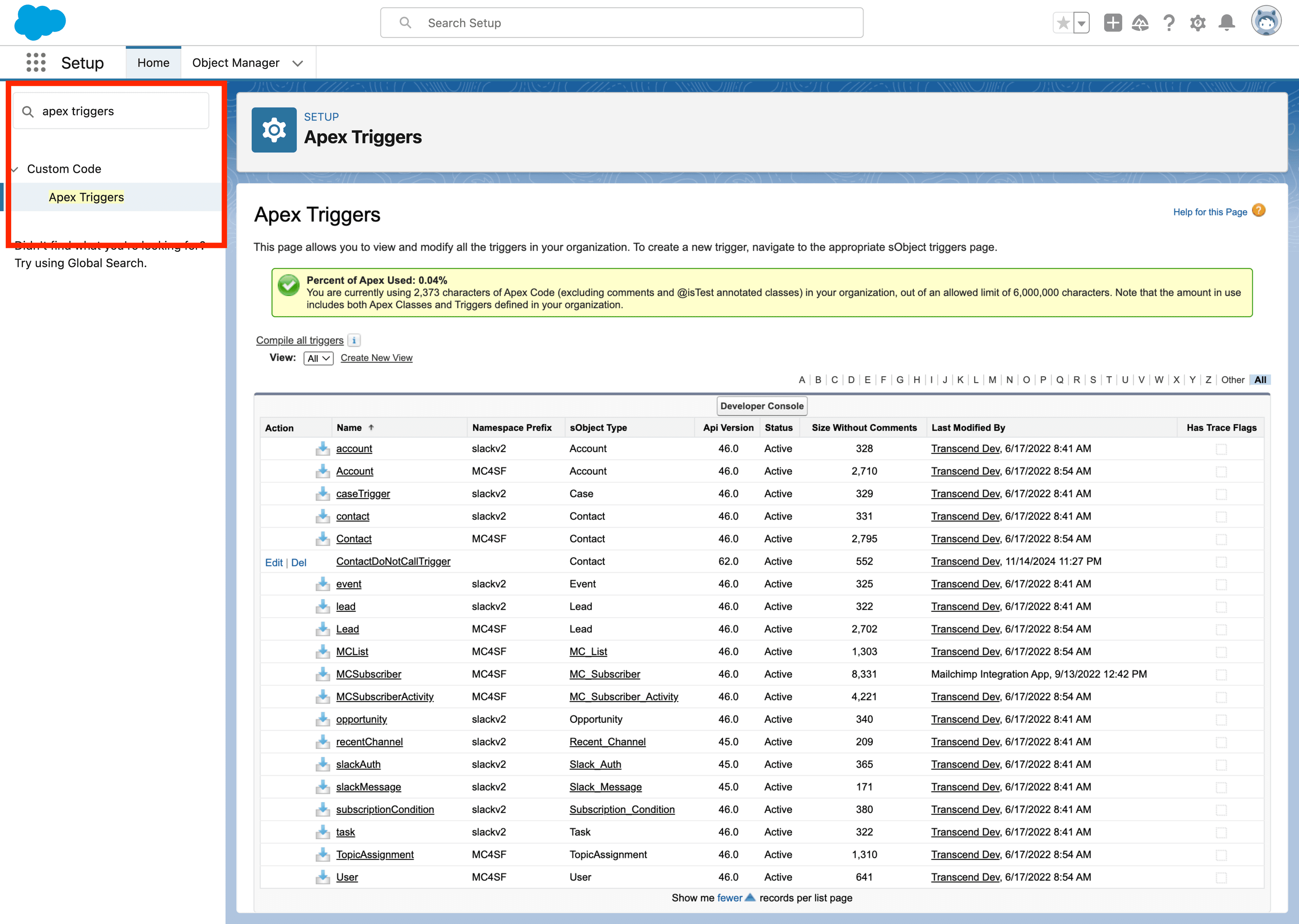Open the ContactDoNotCallTrigger trigger name

coord(393,562)
